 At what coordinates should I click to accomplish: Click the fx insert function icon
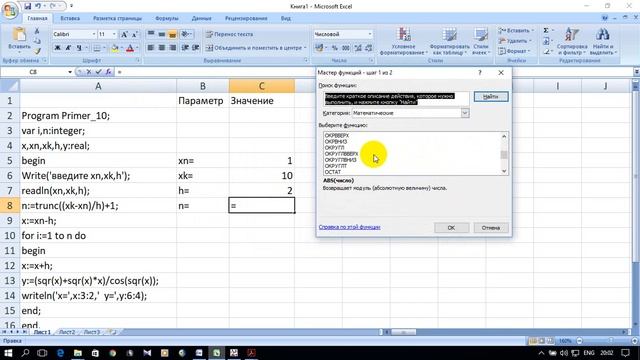coord(108,72)
